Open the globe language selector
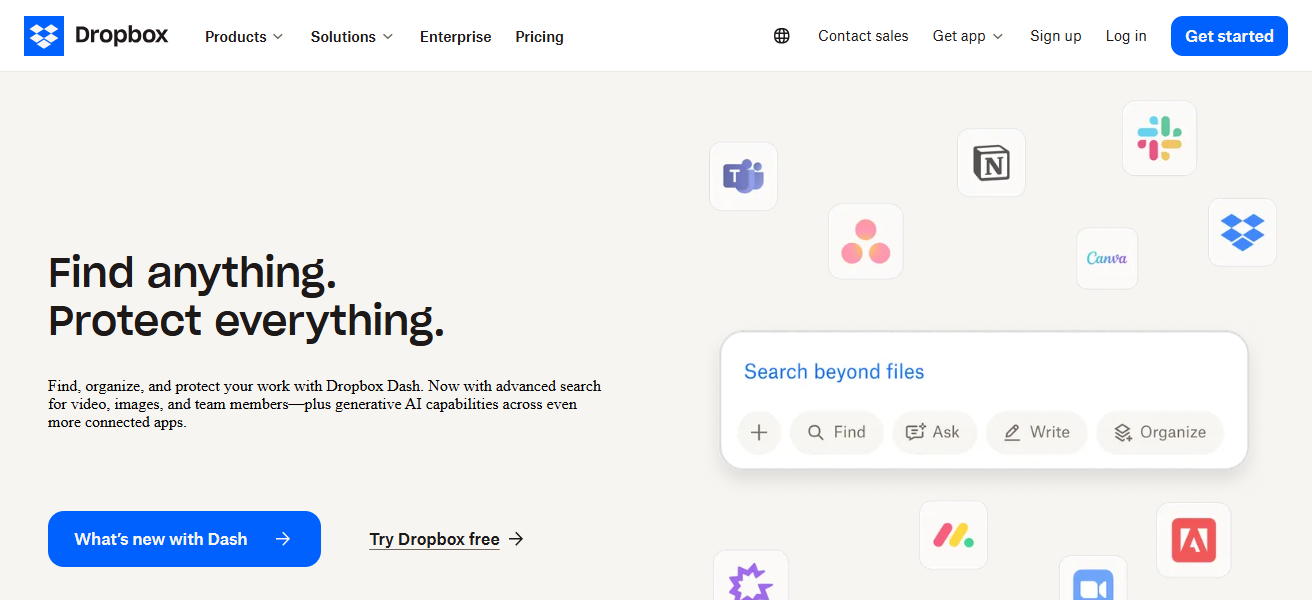The width and height of the screenshot is (1312, 600). tap(781, 35)
